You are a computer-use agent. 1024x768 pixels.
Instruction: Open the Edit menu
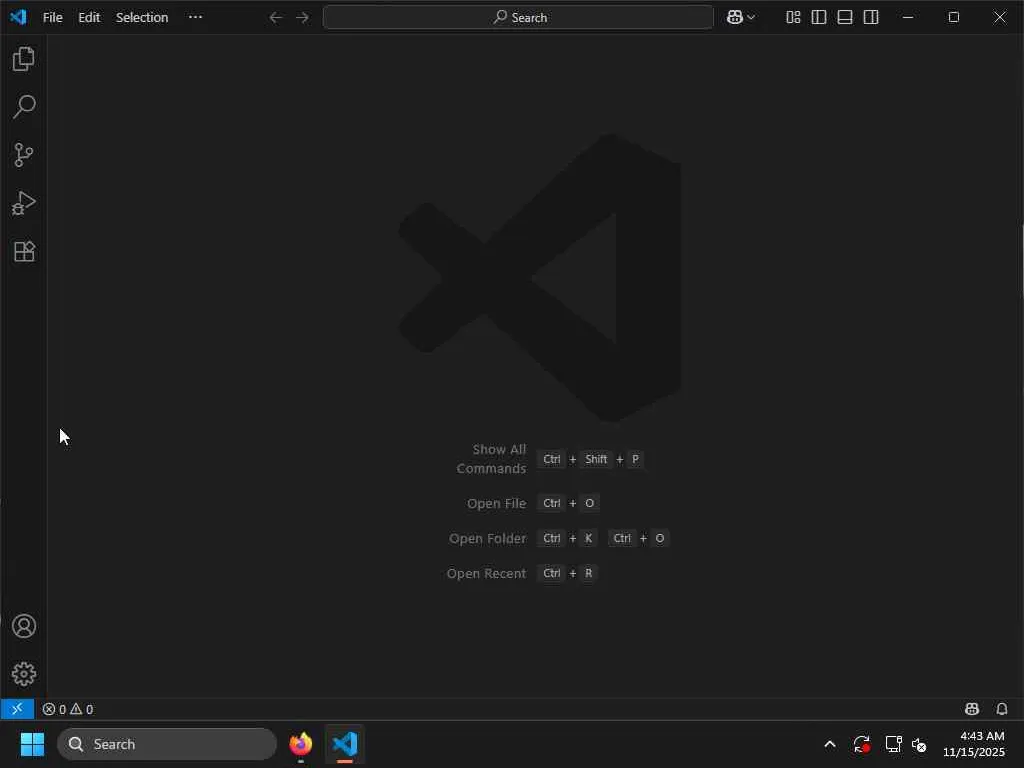click(89, 18)
